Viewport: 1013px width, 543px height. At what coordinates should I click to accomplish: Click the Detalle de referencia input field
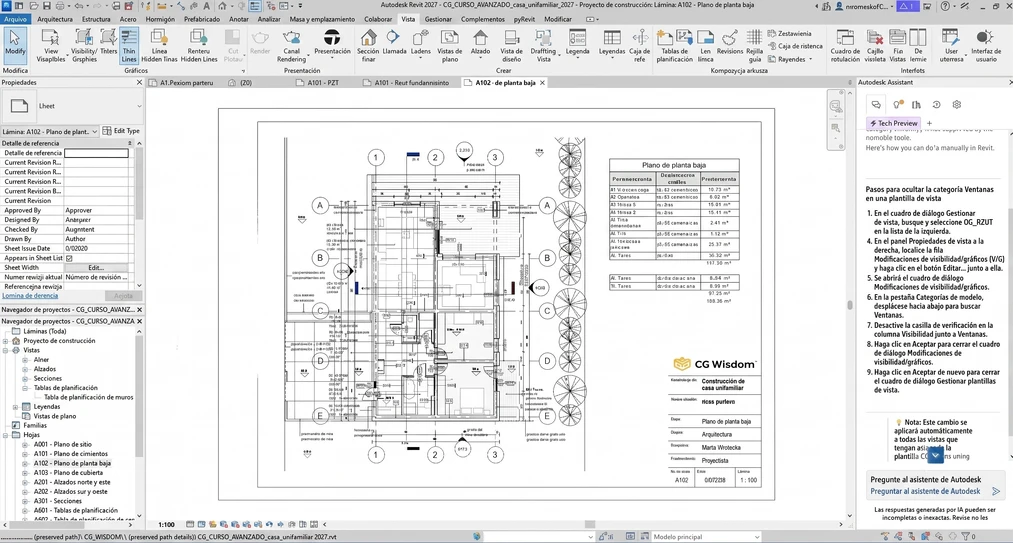pyautogui.click(x=96, y=153)
